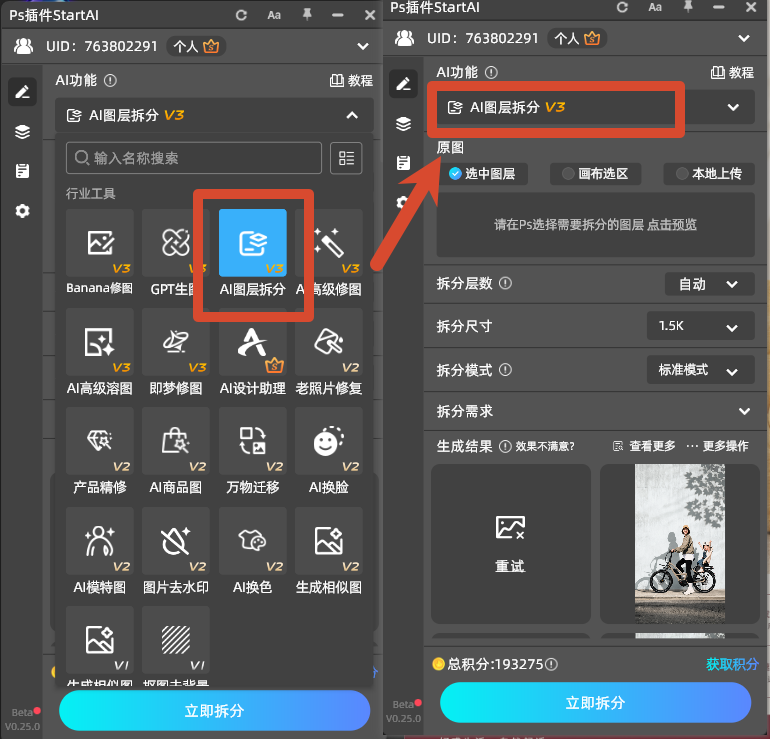The width and height of the screenshot is (770, 739).
Task: Expand account dropdown chevron in left panel
Action: 363,46
